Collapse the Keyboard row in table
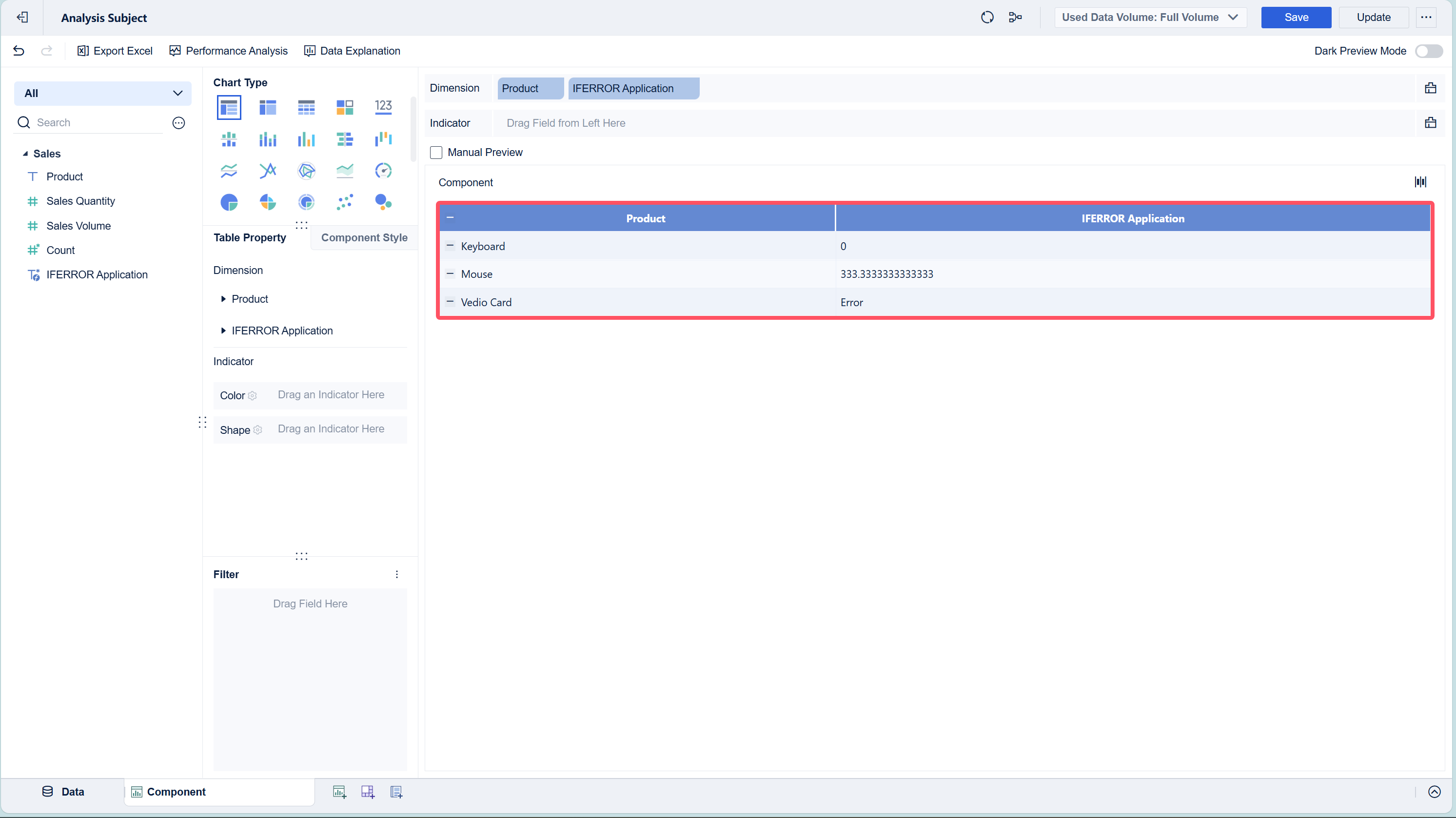The image size is (1456, 818). click(450, 246)
